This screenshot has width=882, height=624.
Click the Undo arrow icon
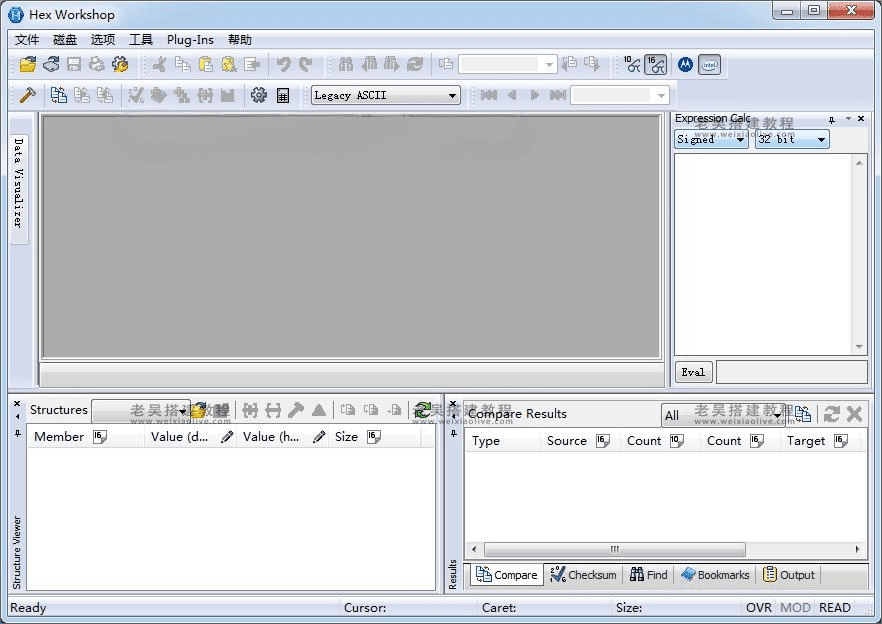(284, 64)
